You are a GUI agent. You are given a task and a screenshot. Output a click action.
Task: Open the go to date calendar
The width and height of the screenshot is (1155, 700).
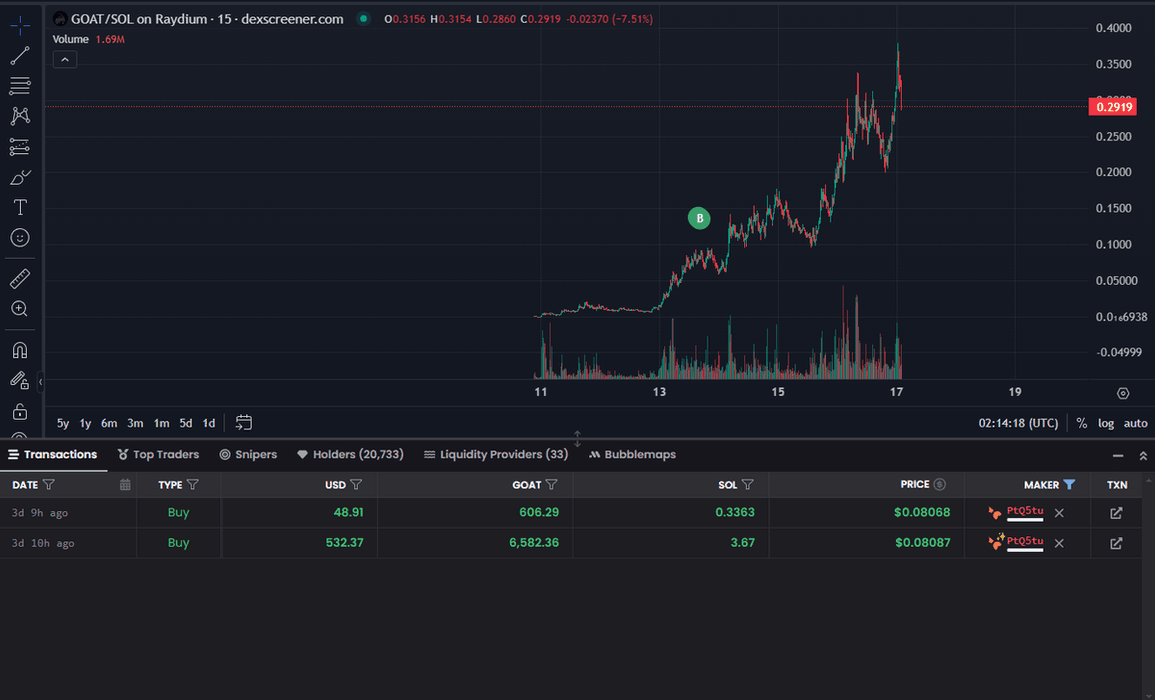click(x=244, y=422)
